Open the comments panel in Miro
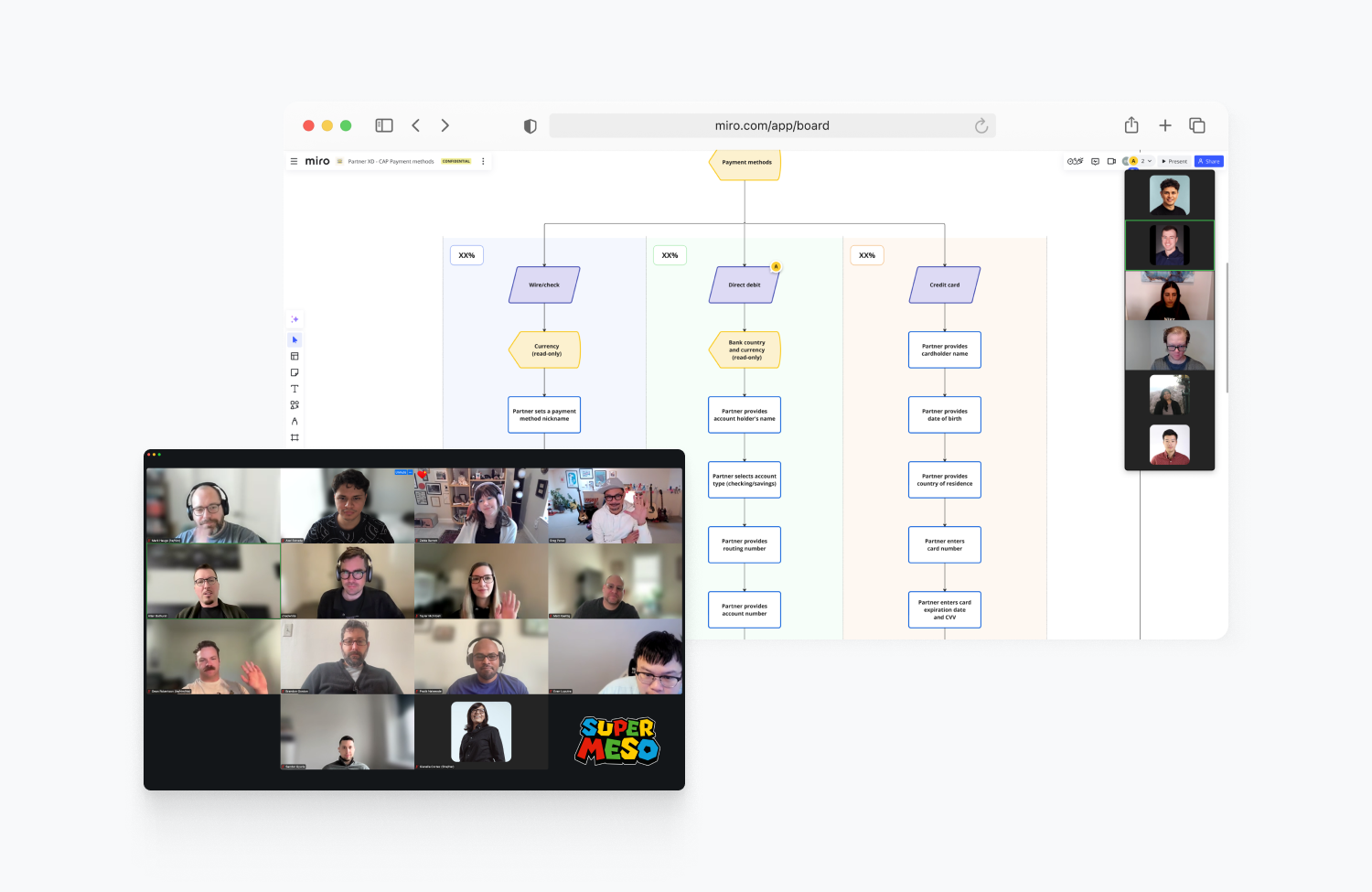Viewport: 1372px width, 892px height. (x=1096, y=161)
